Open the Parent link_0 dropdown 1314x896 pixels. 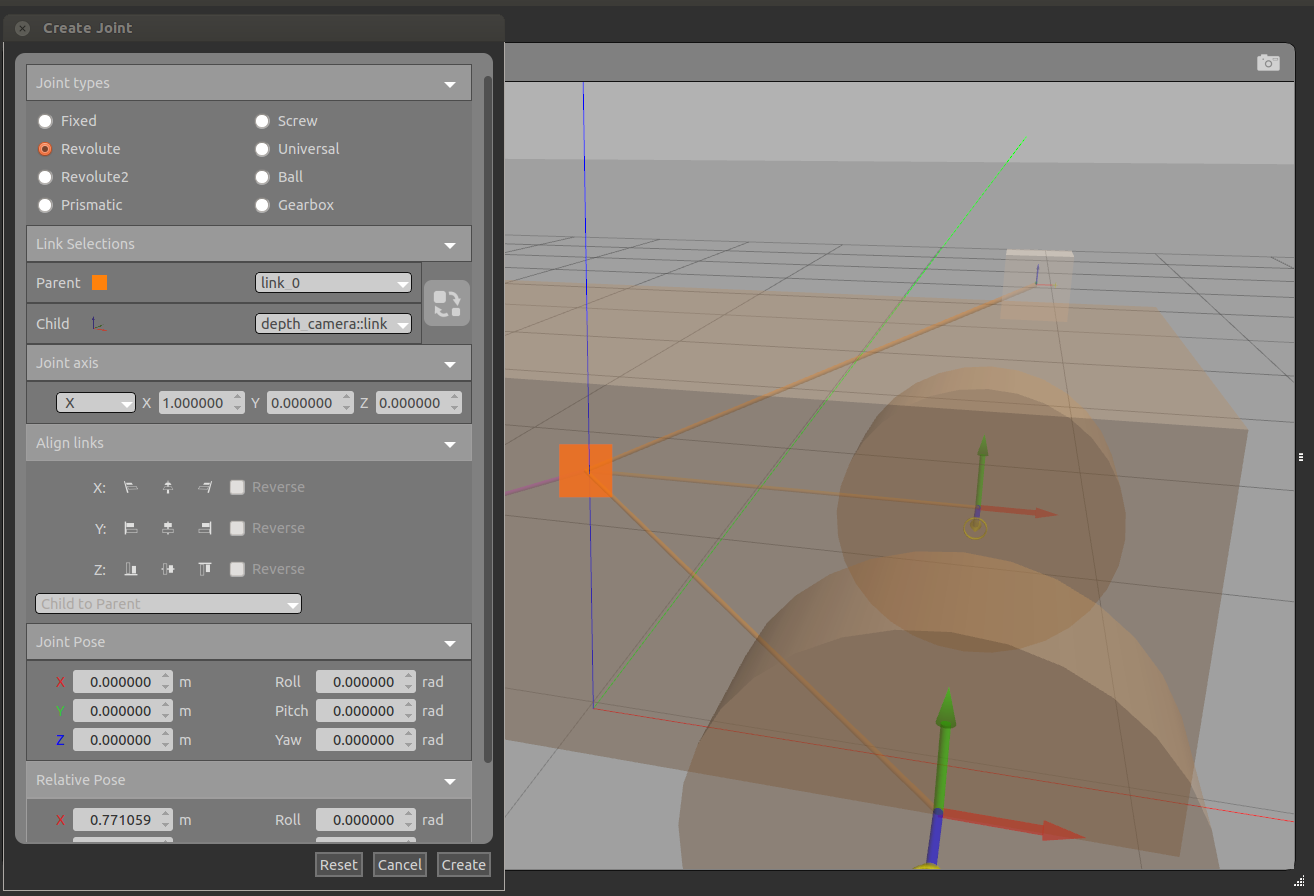(334, 283)
